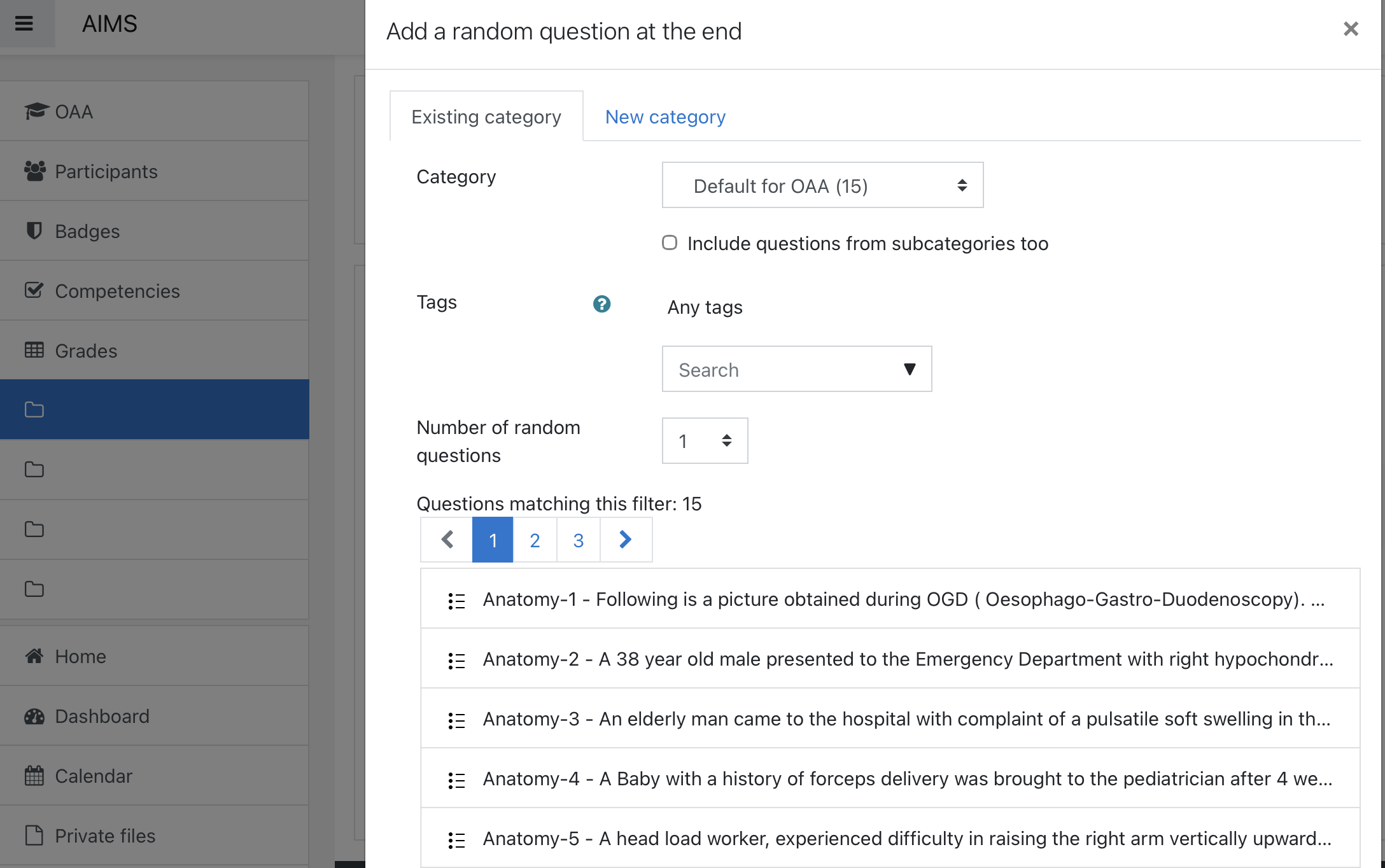Screen dimensions: 1385x868
Task: Open the Category dropdown Default for OAA
Action: click(x=822, y=185)
